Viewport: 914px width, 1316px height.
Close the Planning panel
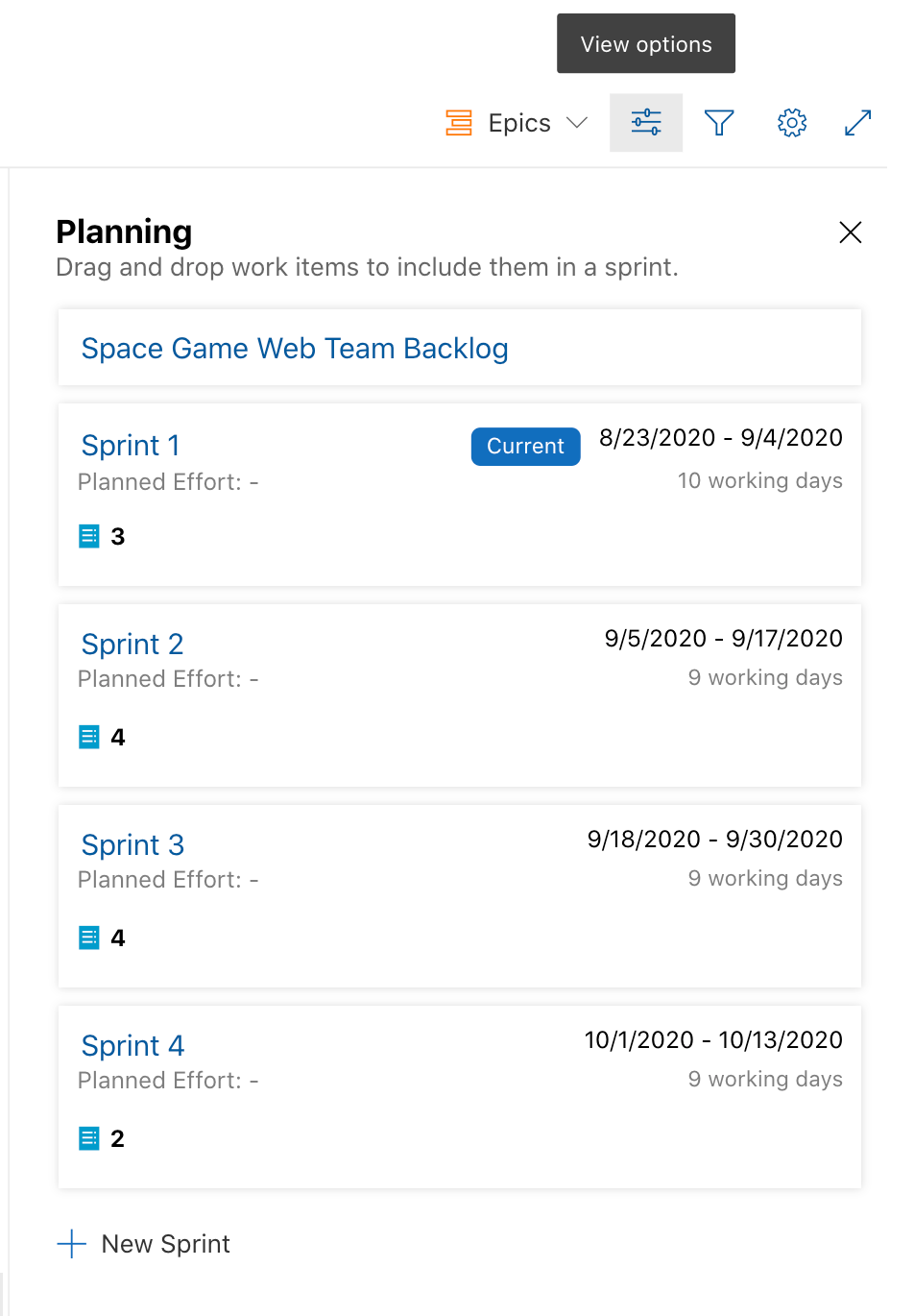coord(851,232)
